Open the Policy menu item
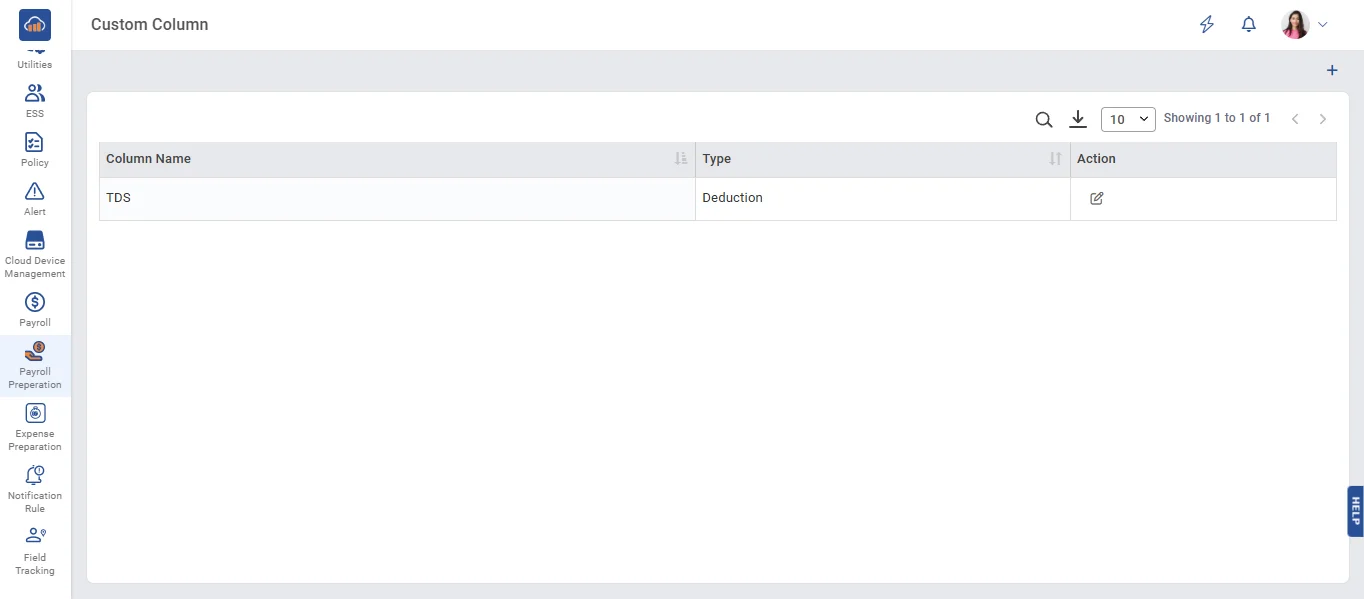The width and height of the screenshot is (1364, 599). (35, 149)
